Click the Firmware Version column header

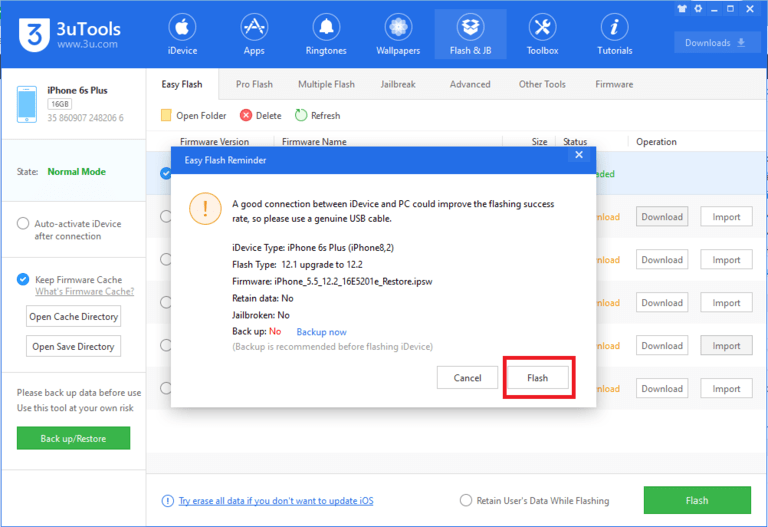coord(214,142)
